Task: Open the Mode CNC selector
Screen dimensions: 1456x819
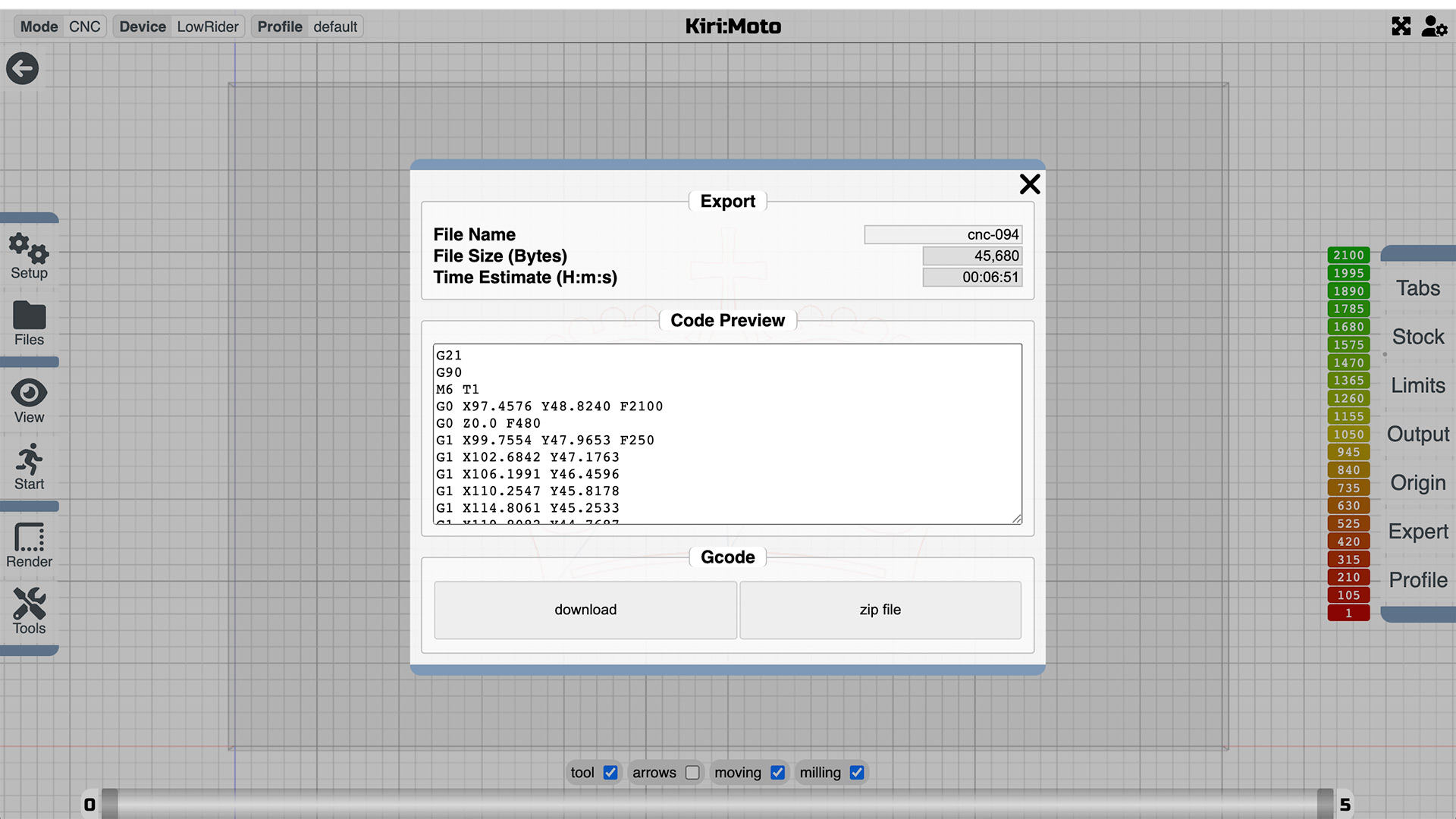Action: pyautogui.click(x=60, y=27)
